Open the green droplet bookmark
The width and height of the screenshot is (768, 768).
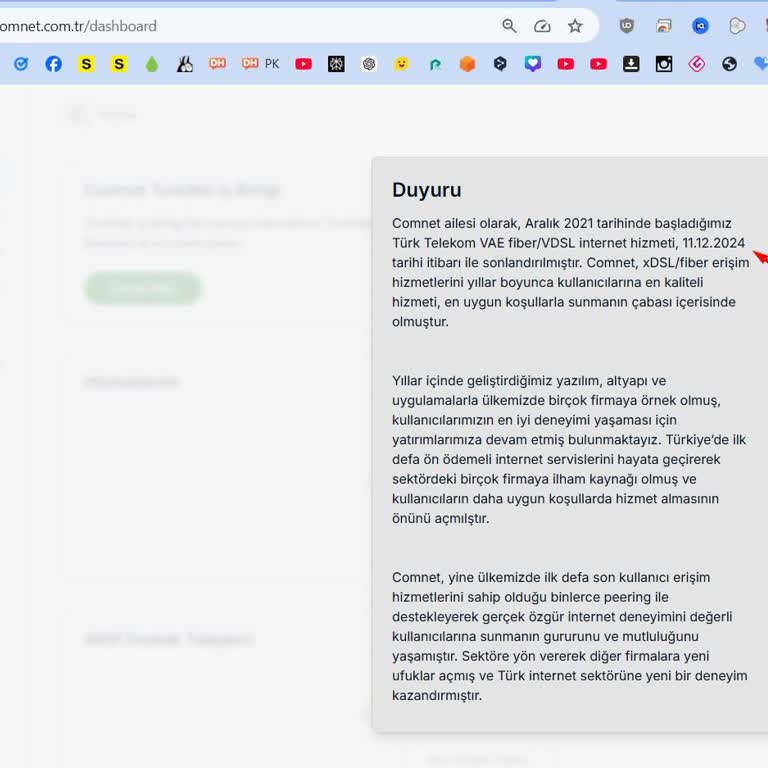(152, 64)
